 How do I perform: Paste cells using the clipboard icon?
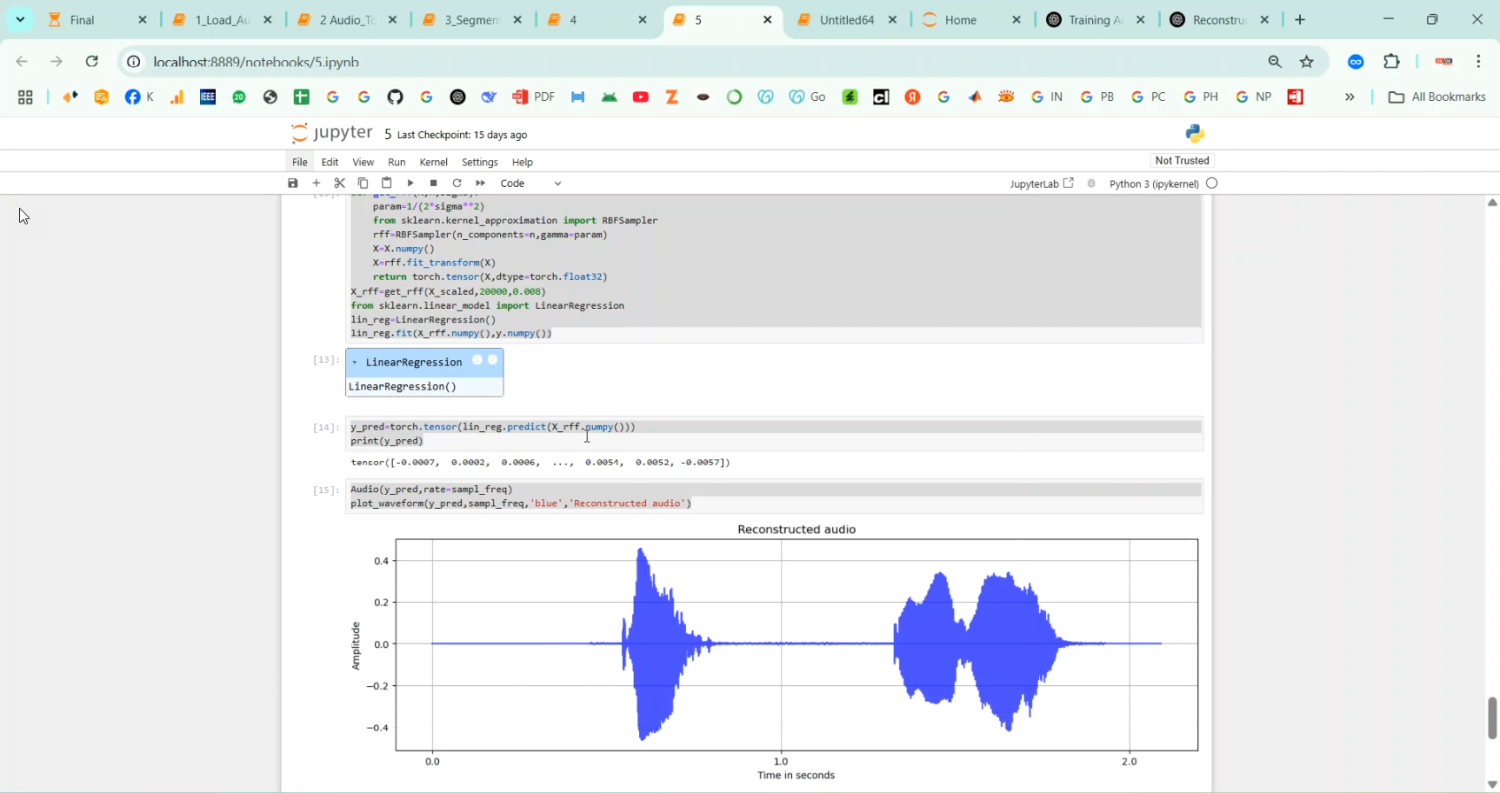[386, 183]
